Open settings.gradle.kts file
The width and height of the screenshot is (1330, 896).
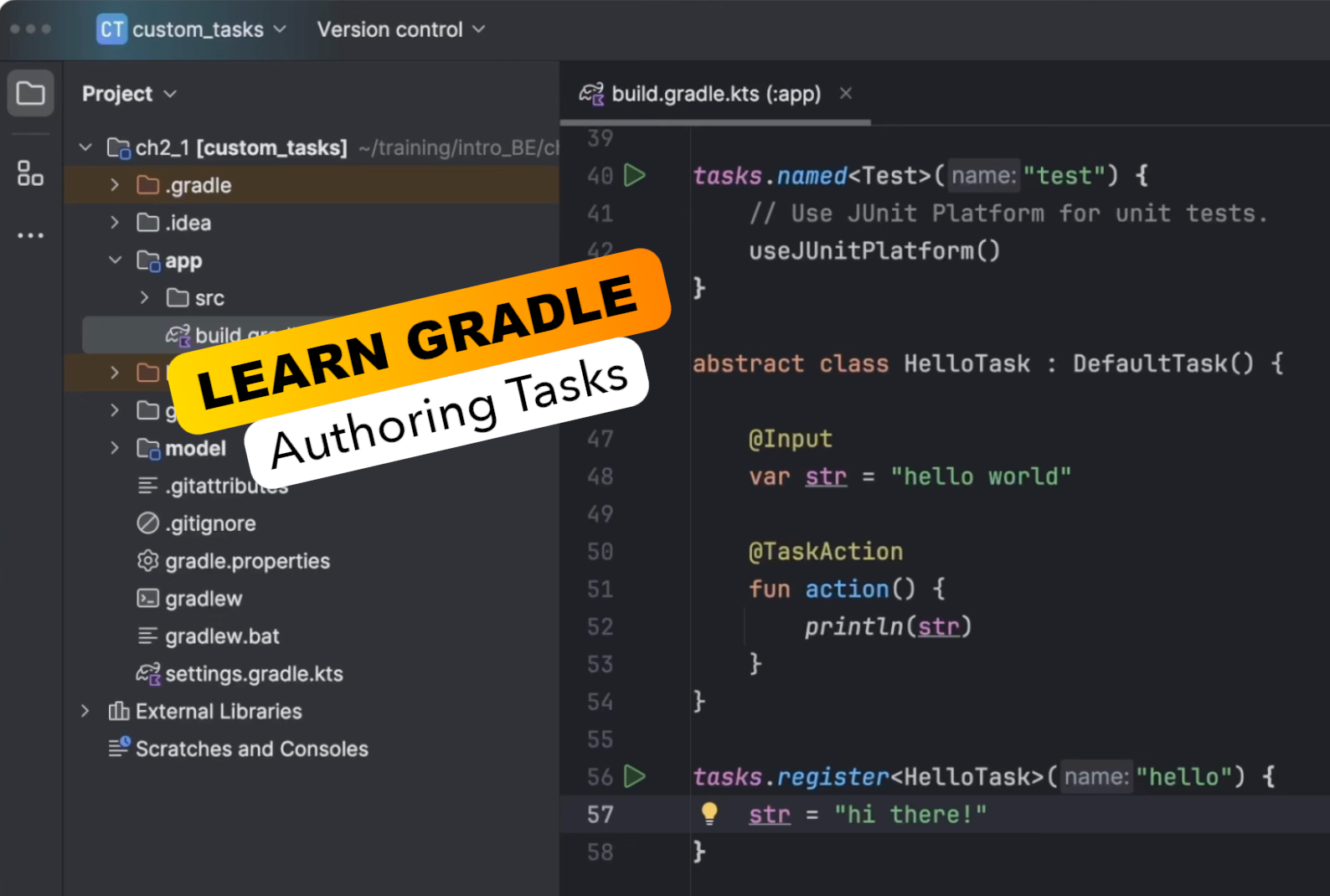[254, 674]
